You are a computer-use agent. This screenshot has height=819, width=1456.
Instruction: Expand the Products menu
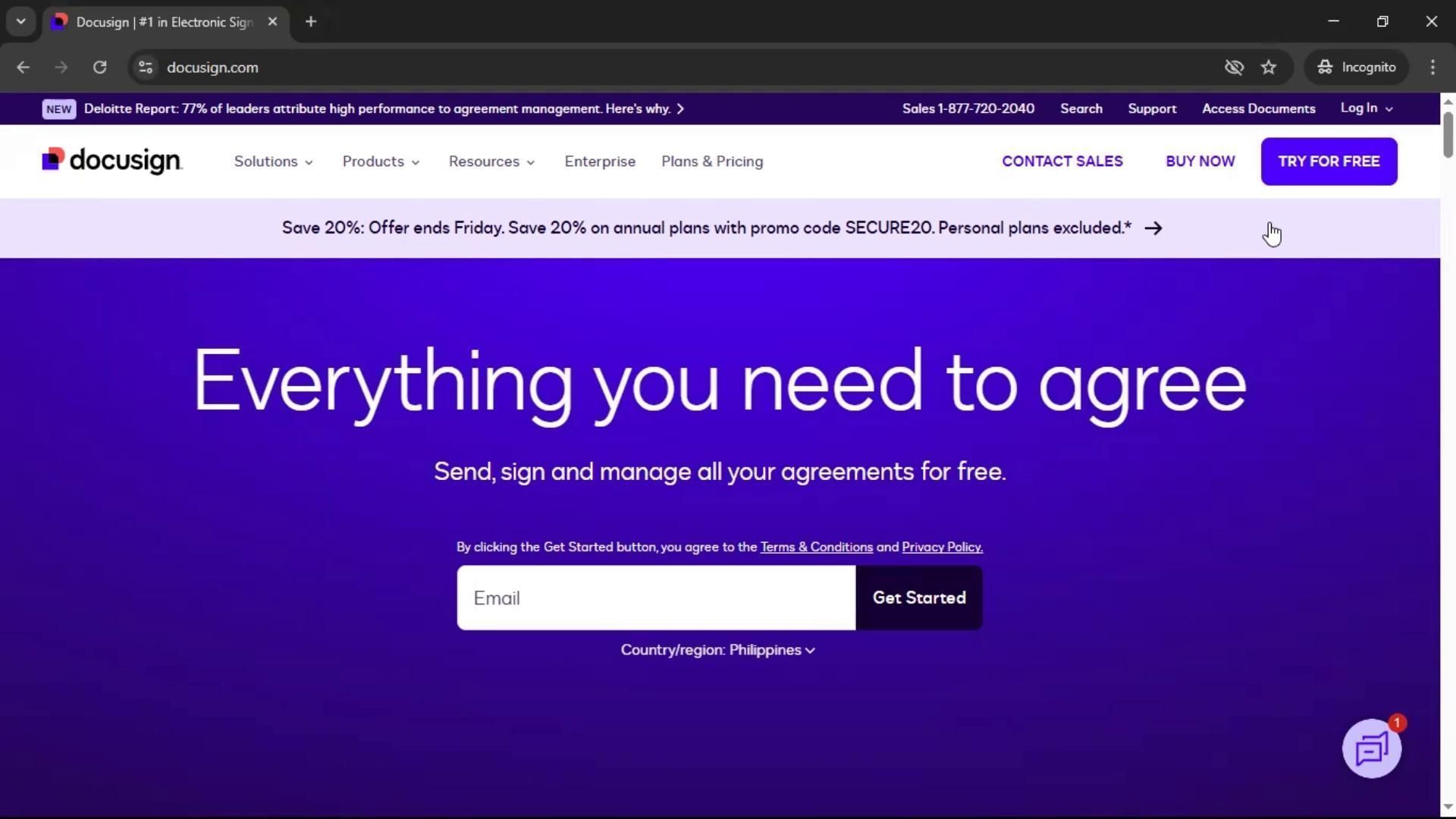click(381, 162)
